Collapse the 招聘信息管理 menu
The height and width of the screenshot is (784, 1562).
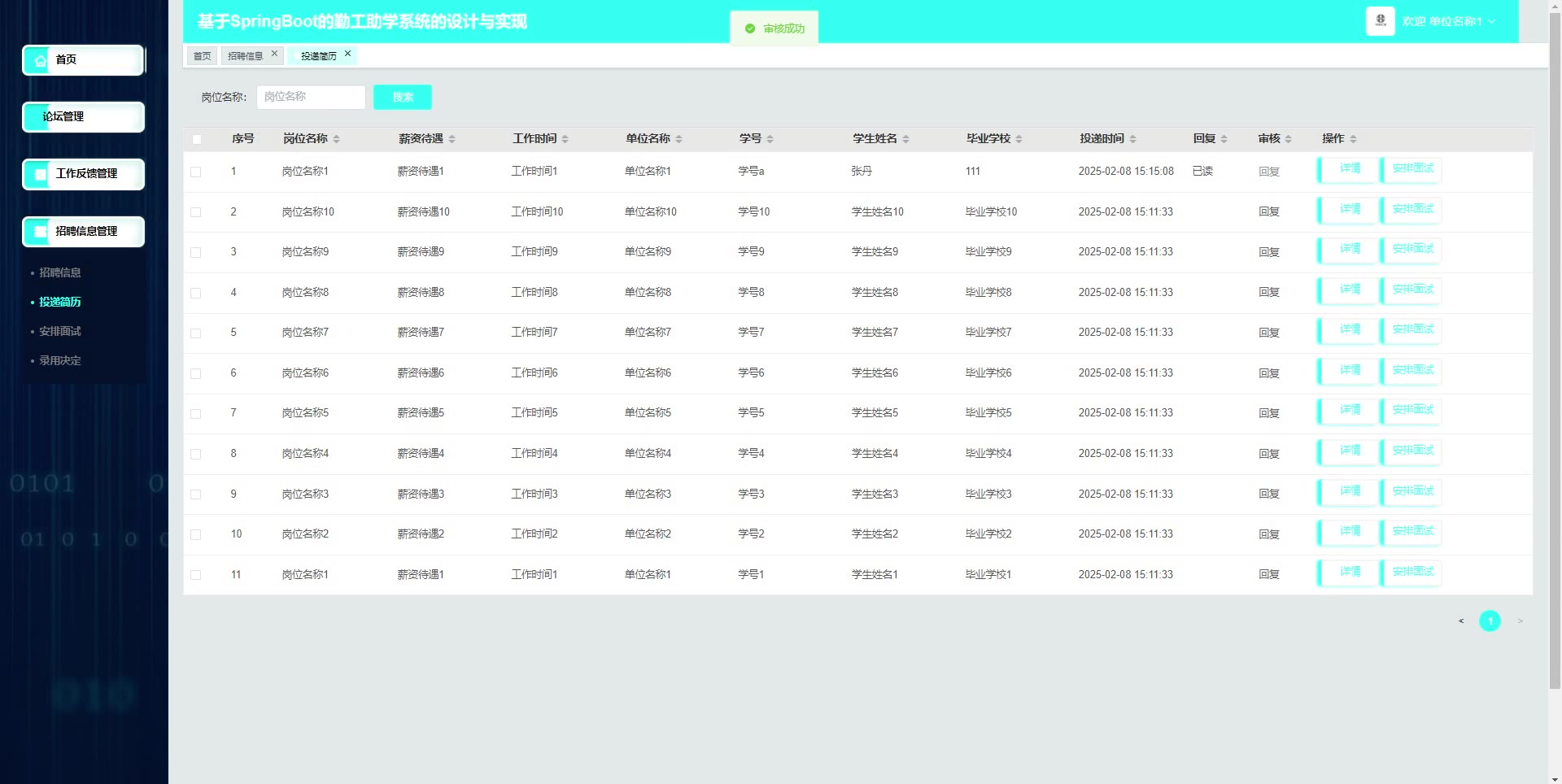coord(84,232)
